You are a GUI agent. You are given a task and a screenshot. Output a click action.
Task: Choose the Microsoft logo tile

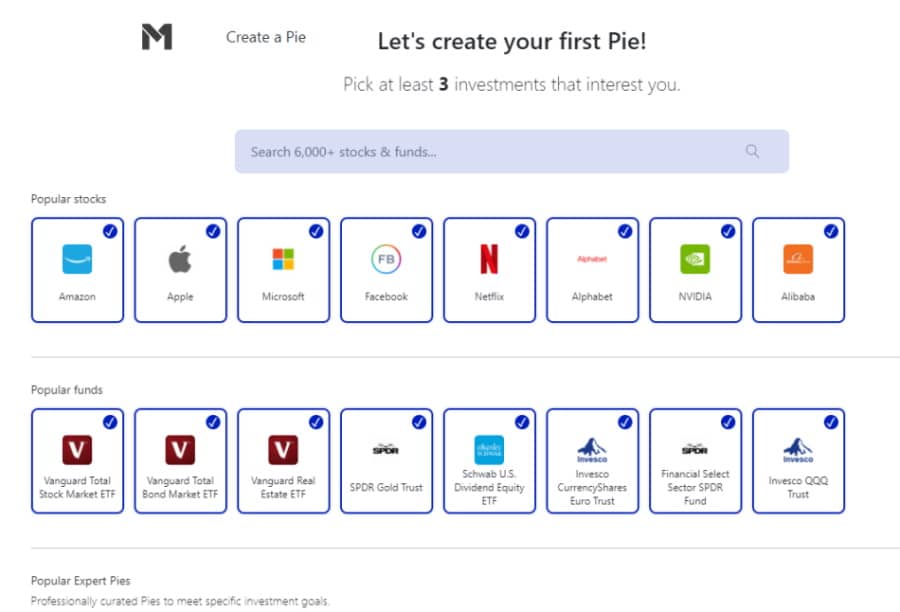point(283,259)
